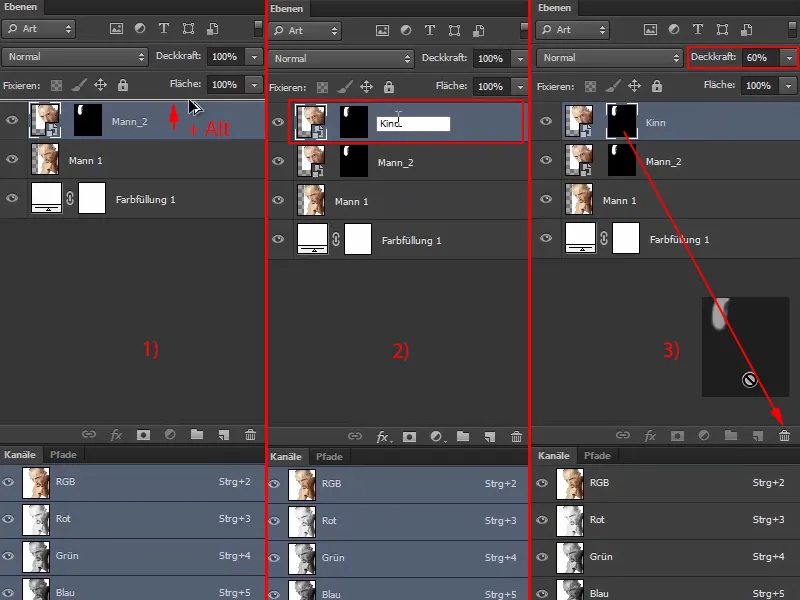Open fx layer styles in middle panel
This screenshot has width=800, height=600.
pos(383,437)
